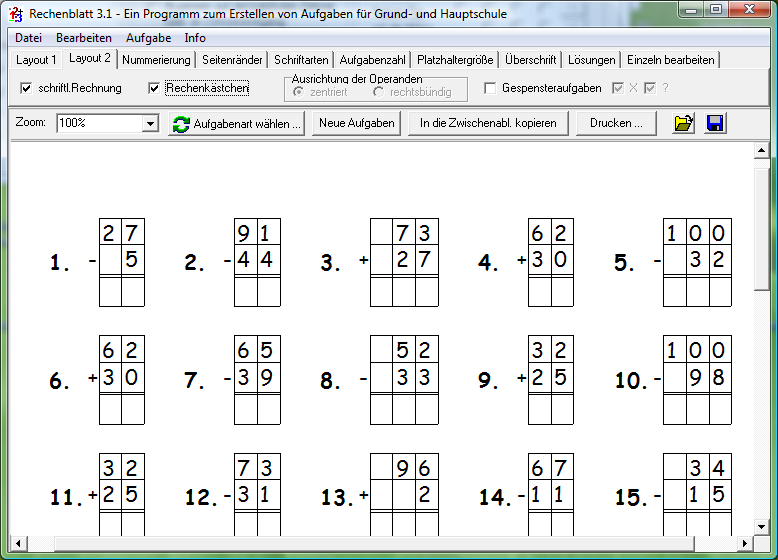Enable the Gespensteraufgaben checkbox
Screen dimensions: 778x560
pyautogui.click(x=490, y=88)
